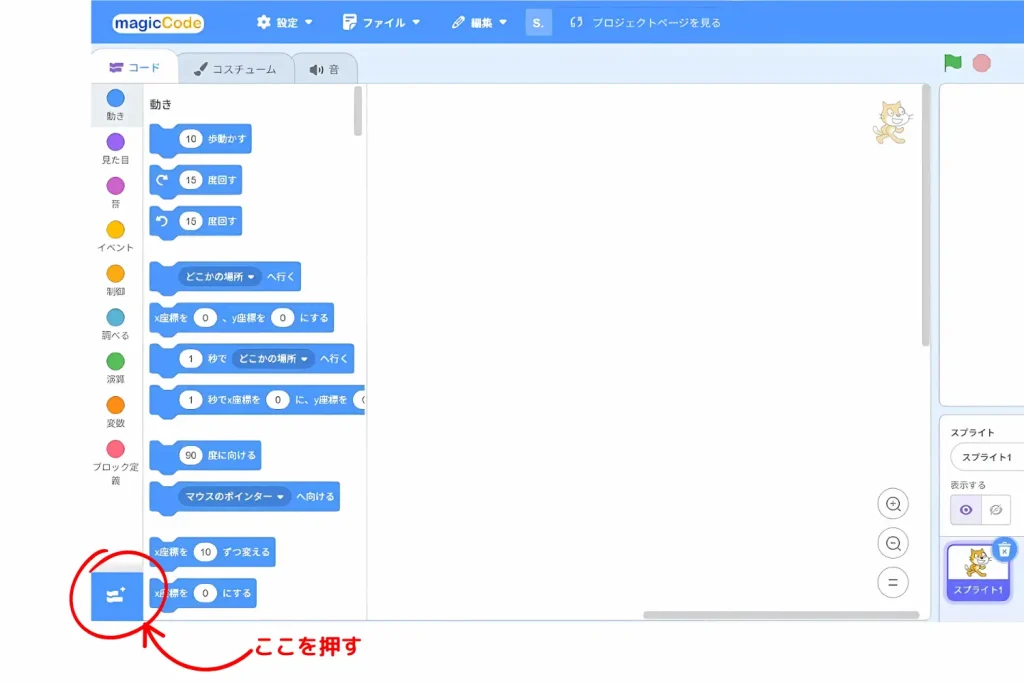Expand the ファイル dropdown menu
The width and height of the screenshot is (1024, 683).
coord(381,22)
